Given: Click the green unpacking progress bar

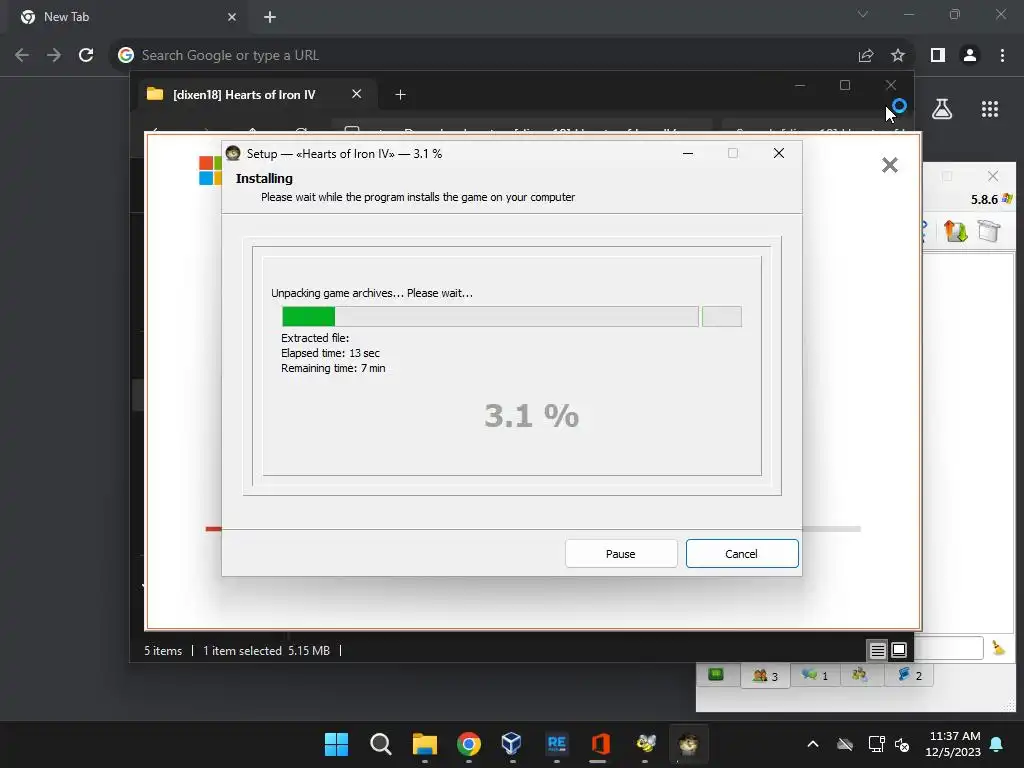Looking at the screenshot, I should 490,317.
